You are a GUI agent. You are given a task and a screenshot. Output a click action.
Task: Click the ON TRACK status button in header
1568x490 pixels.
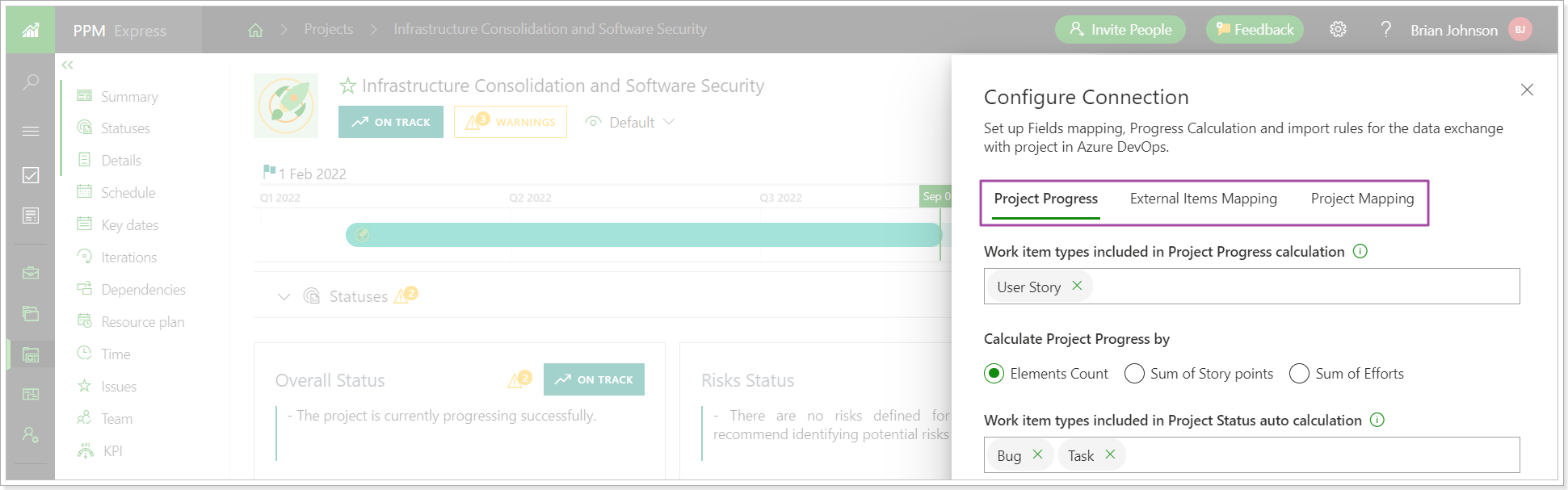pyautogui.click(x=391, y=122)
